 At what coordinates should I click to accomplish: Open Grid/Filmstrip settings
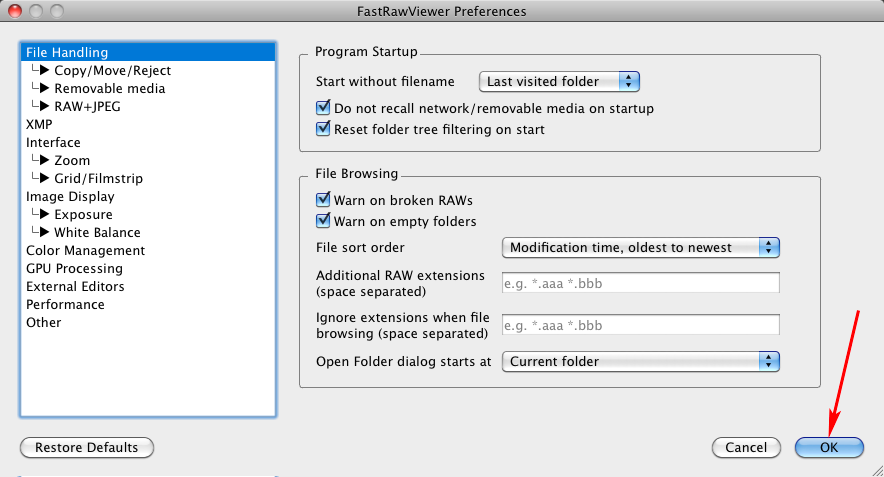pos(98,178)
